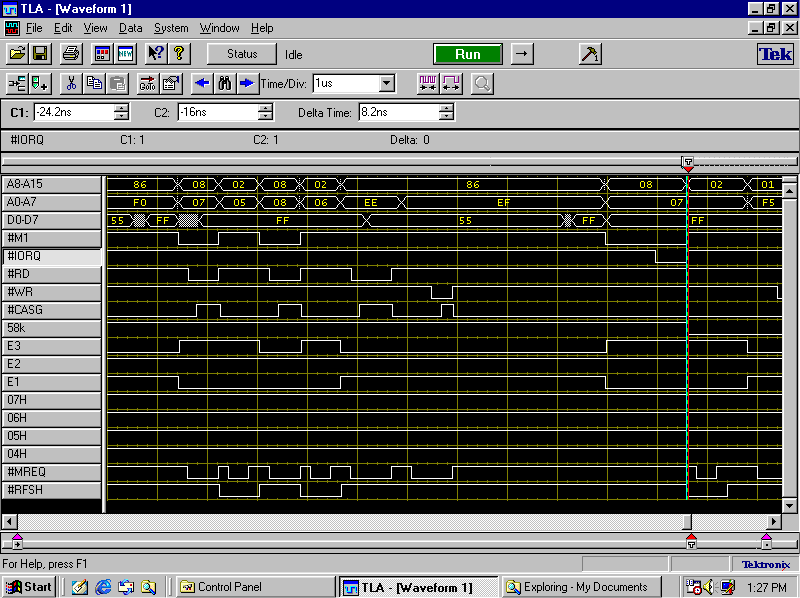Open the Help menu

tap(262, 28)
